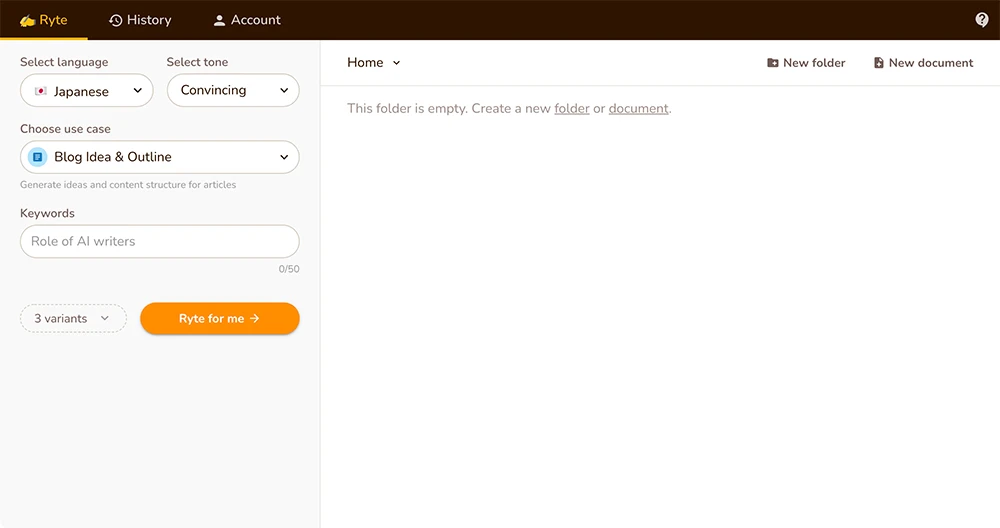Follow the underlined folder link
This screenshot has width=1000, height=528.
572,108
